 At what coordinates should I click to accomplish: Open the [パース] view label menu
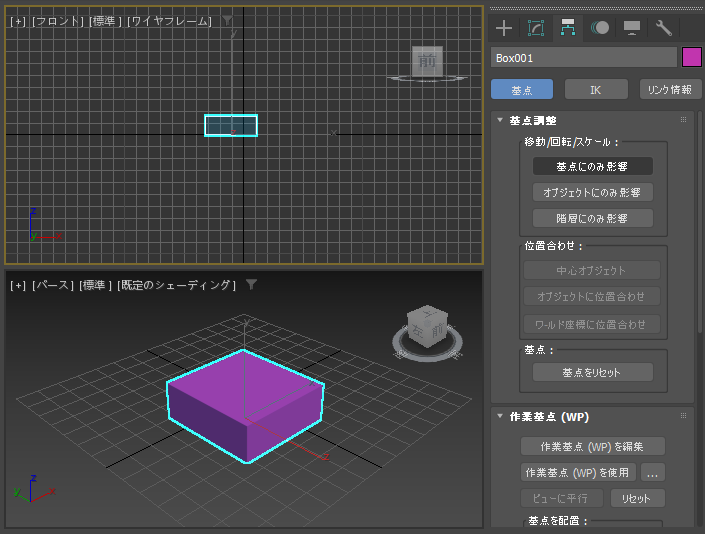tap(53, 285)
